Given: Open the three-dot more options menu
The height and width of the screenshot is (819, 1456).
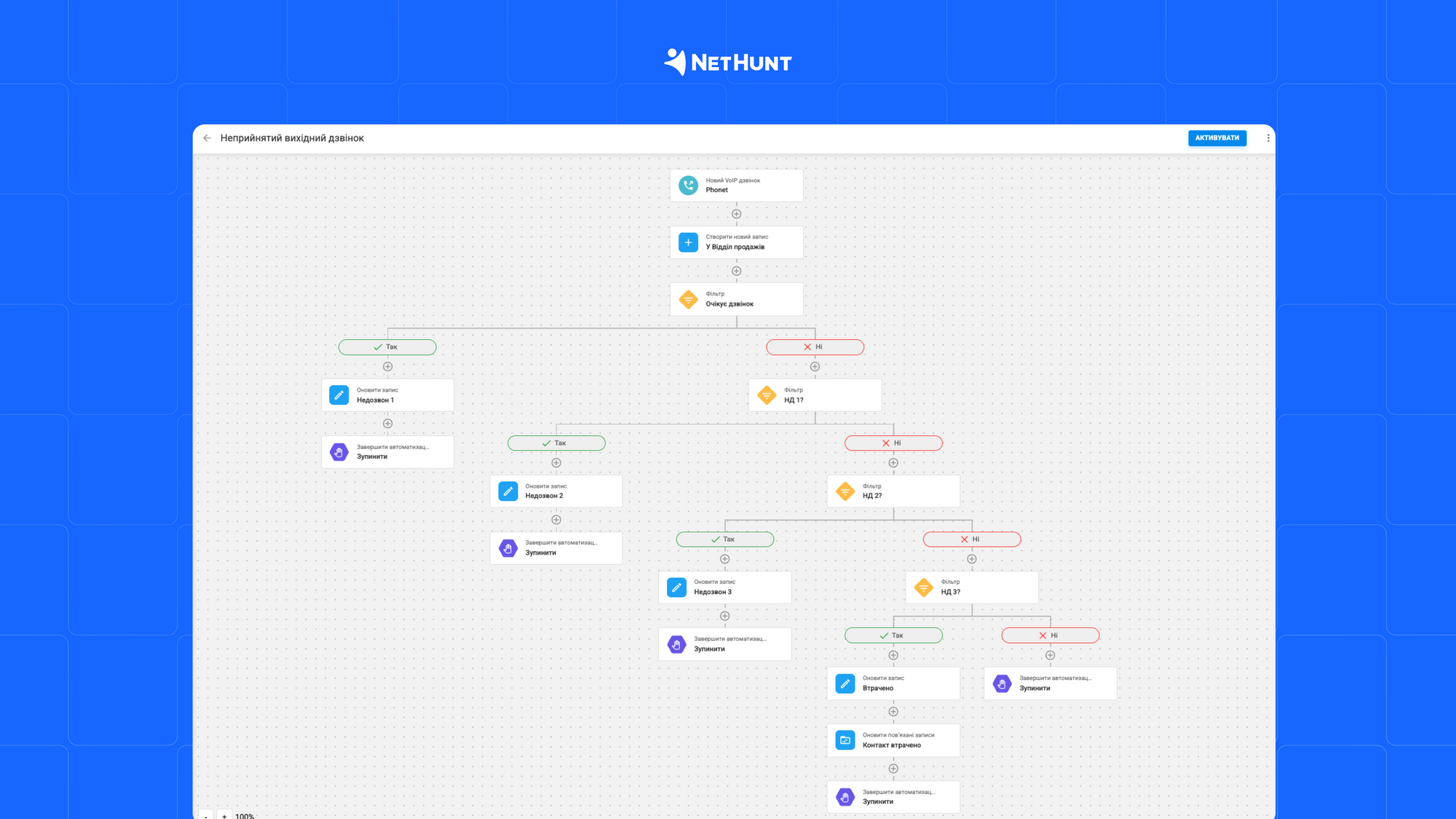Looking at the screenshot, I should (1268, 138).
